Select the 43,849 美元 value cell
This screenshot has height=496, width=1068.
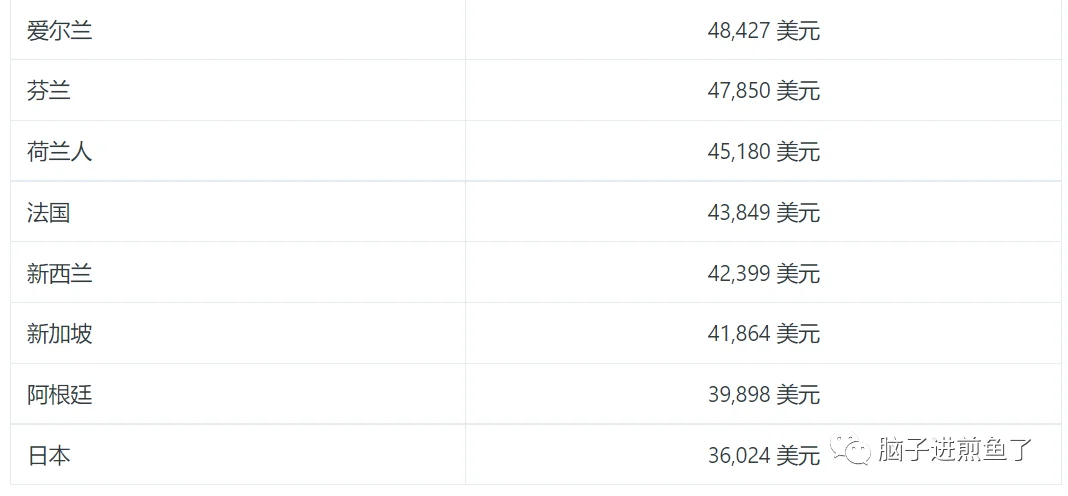[x=764, y=211]
